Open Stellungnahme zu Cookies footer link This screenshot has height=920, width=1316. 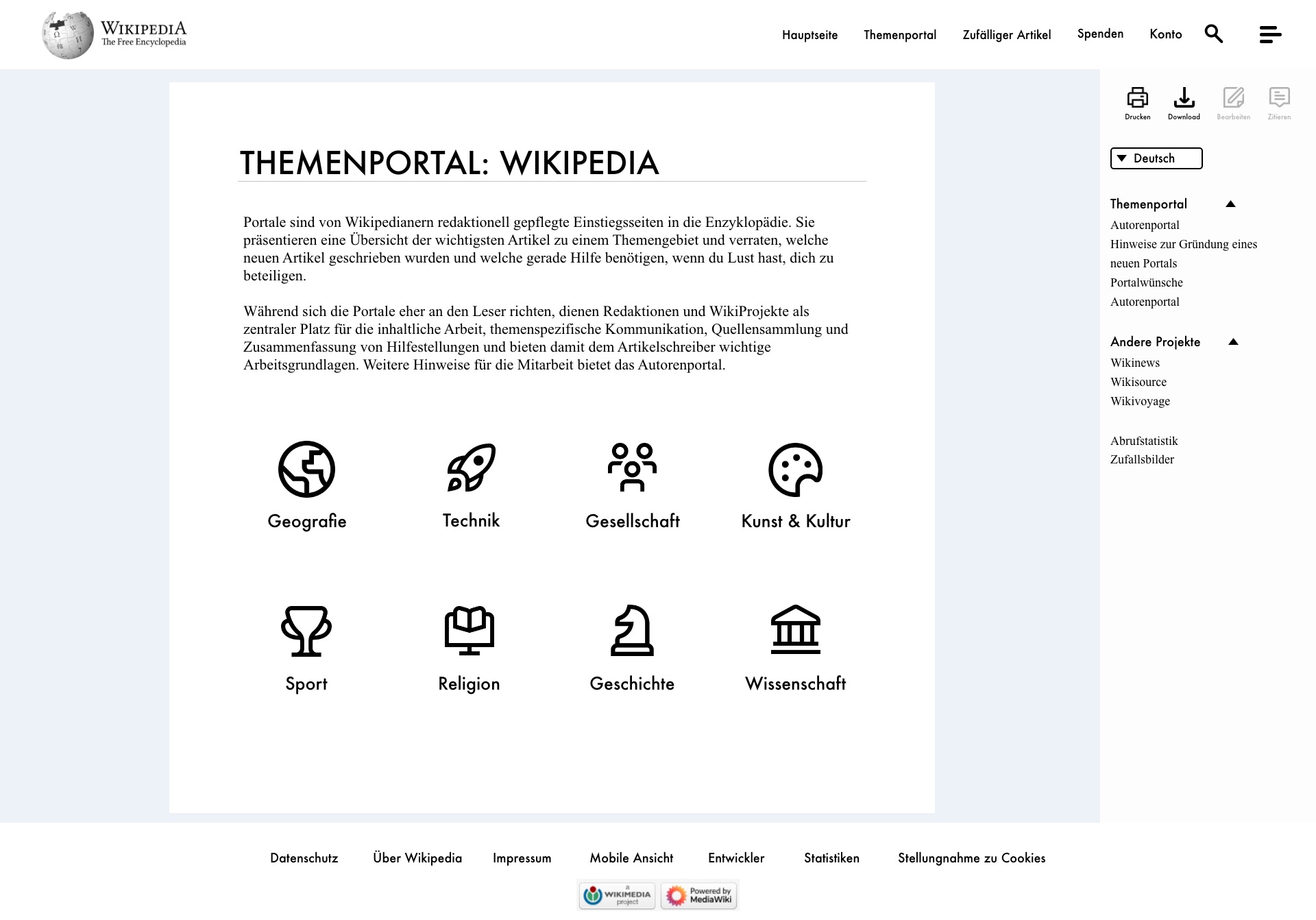[971, 858]
